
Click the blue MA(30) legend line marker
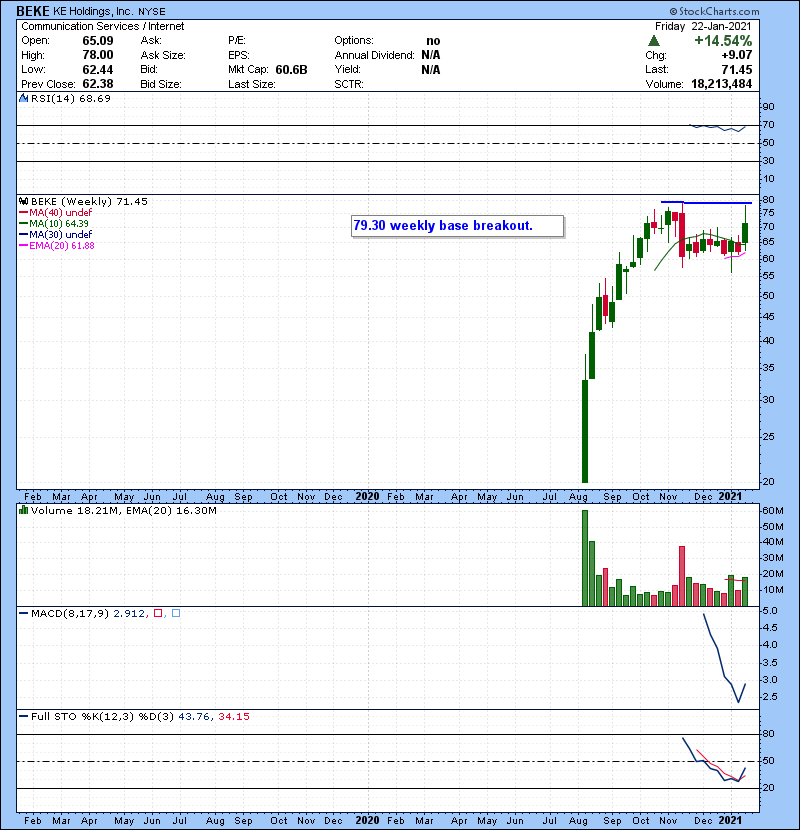23,234
